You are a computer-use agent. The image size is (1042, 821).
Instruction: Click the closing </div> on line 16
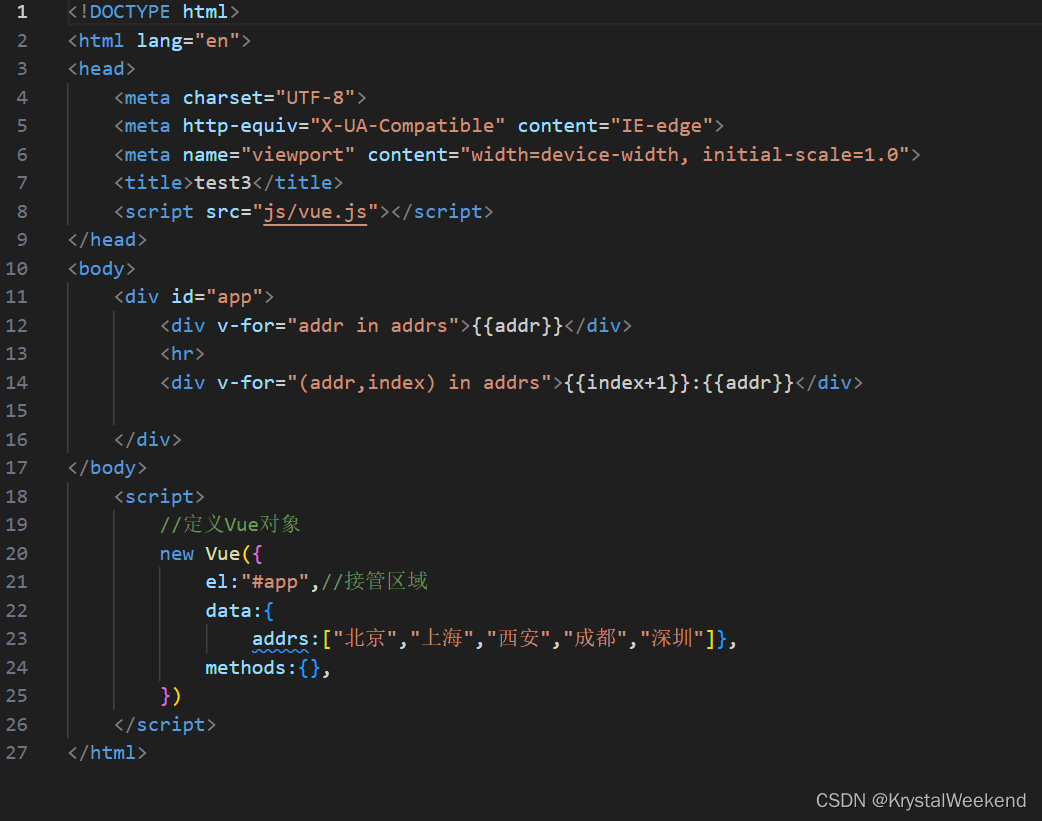point(148,439)
